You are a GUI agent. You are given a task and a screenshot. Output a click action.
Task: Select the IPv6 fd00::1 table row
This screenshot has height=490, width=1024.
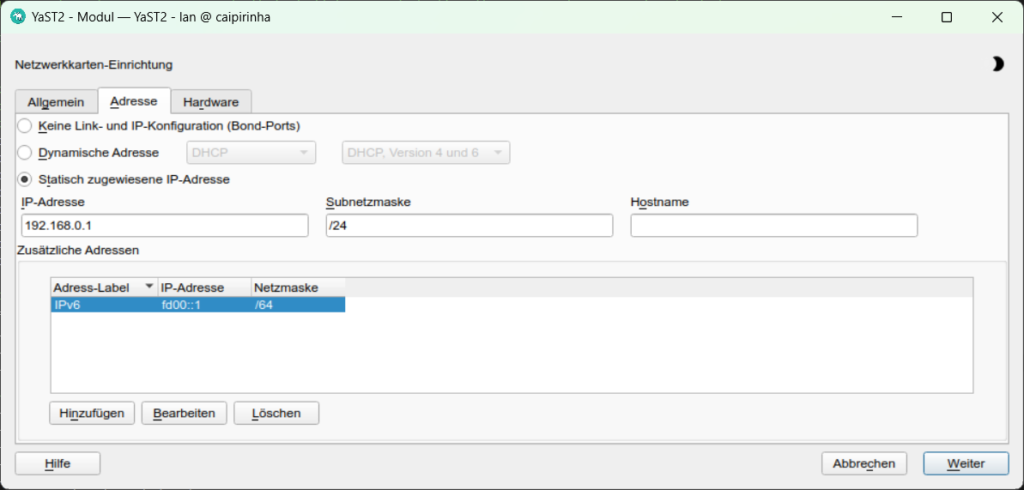(x=197, y=305)
